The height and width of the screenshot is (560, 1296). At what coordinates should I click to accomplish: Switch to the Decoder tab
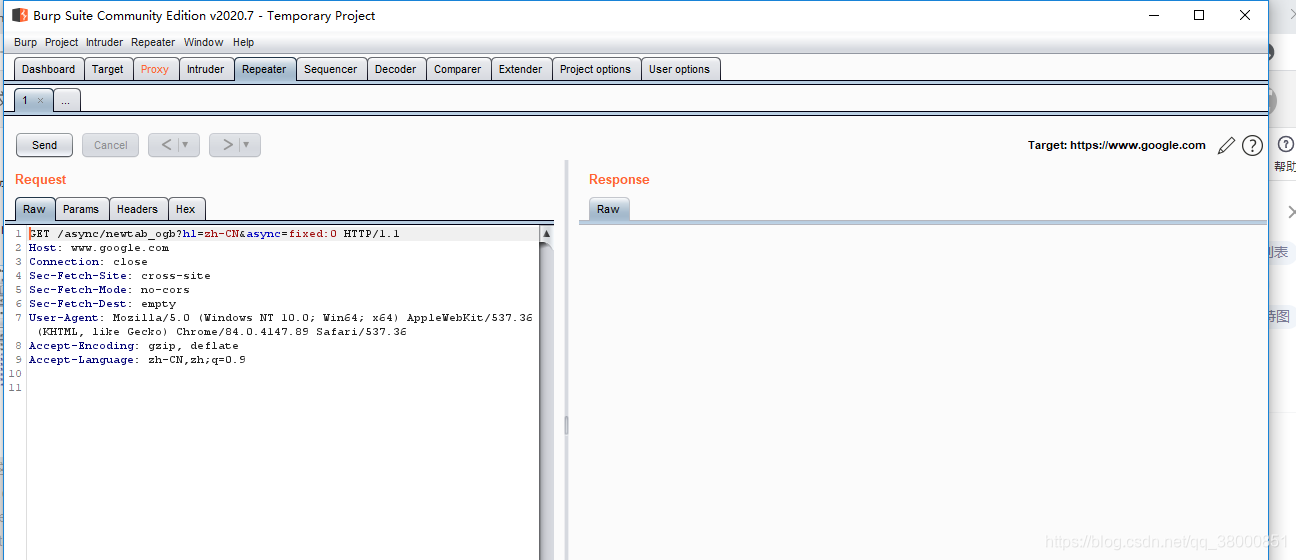pos(396,69)
